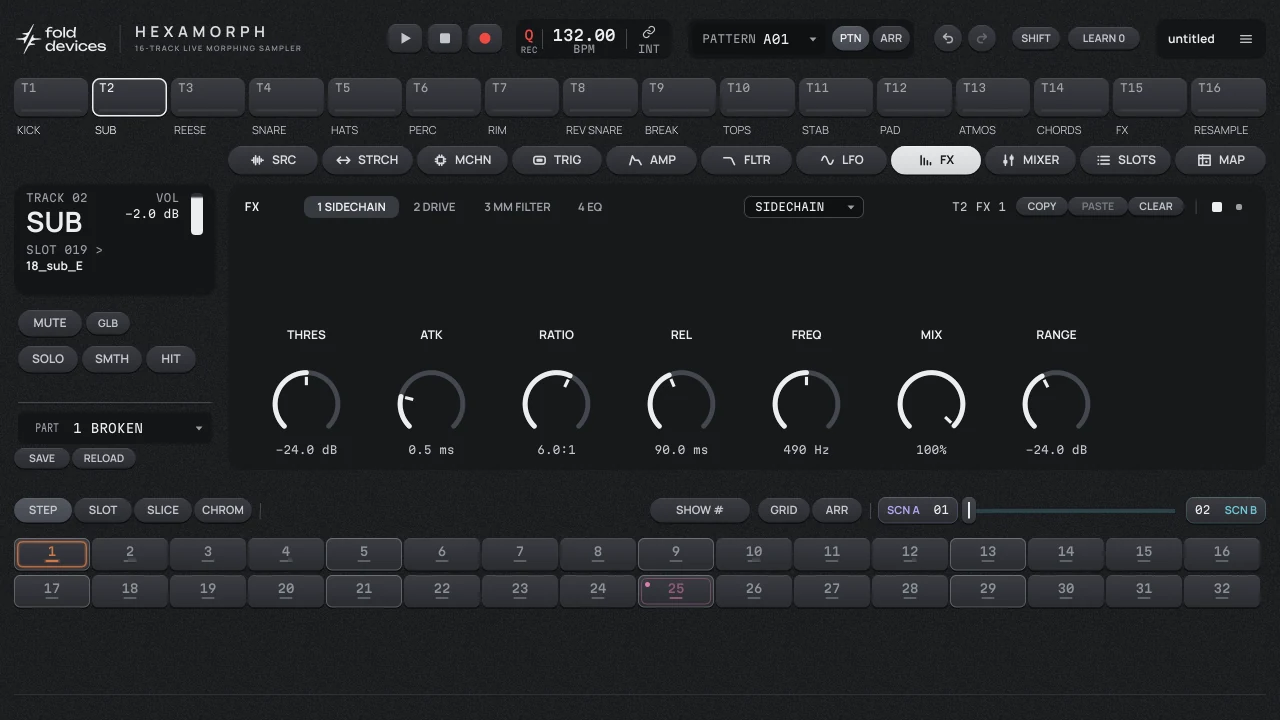1280x720 pixels.
Task: Stop playback with the stop button
Action: [x=445, y=38]
